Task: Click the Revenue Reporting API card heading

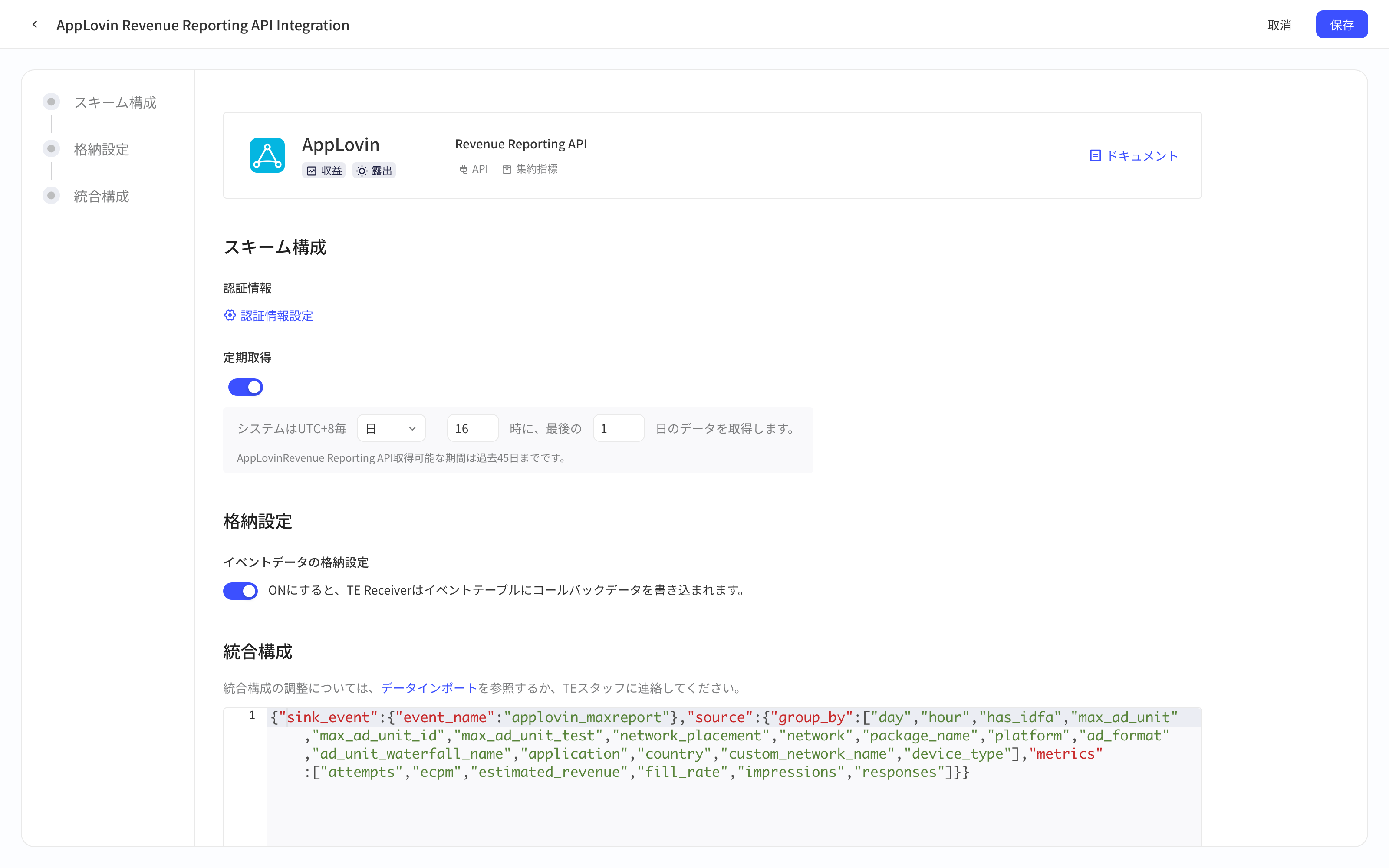Action: (x=520, y=144)
